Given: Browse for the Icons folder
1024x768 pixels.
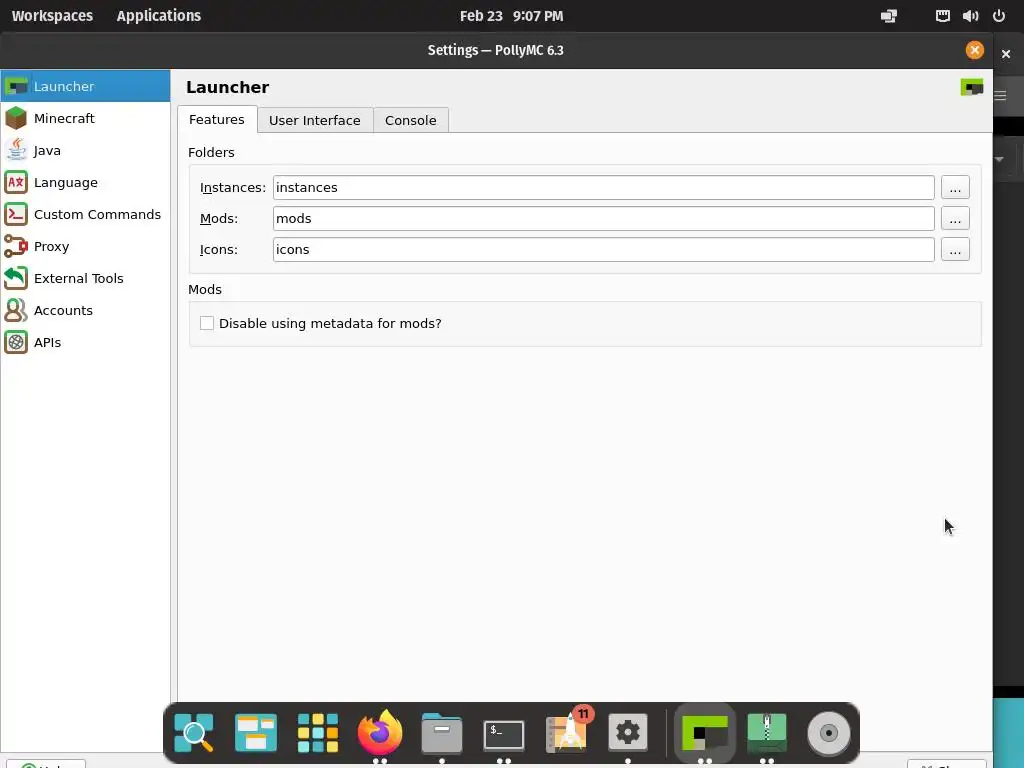Looking at the screenshot, I should (x=955, y=249).
